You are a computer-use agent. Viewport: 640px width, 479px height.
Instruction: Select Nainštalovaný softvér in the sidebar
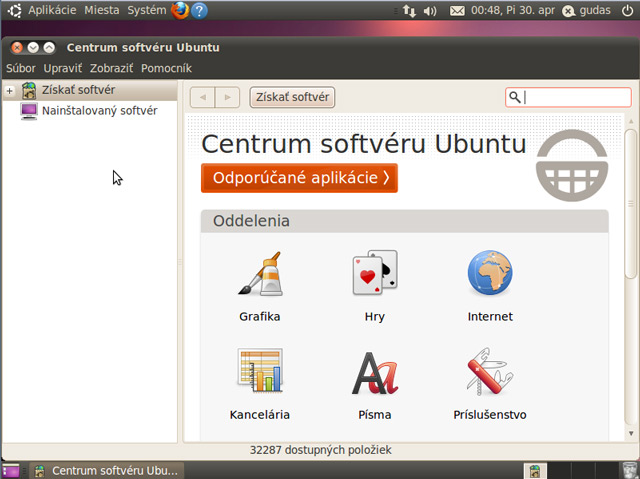(90, 111)
